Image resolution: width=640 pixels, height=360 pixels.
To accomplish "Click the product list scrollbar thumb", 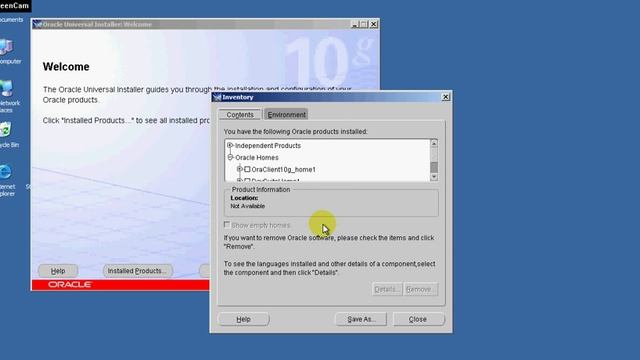I will 434,167.
